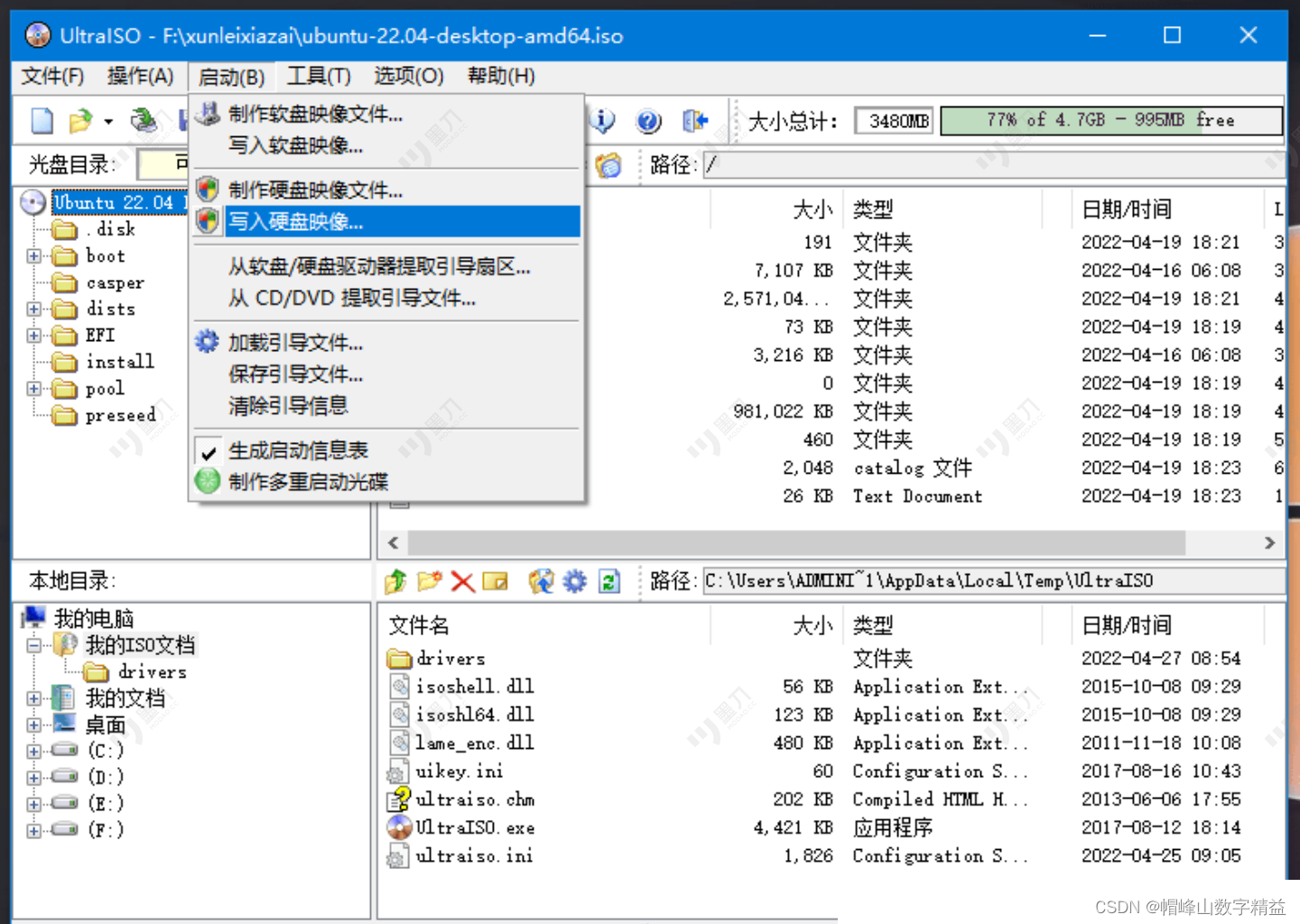Click the New folder icon in local toolbar
The width and height of the screenshot is (1300, 924).
430,581
